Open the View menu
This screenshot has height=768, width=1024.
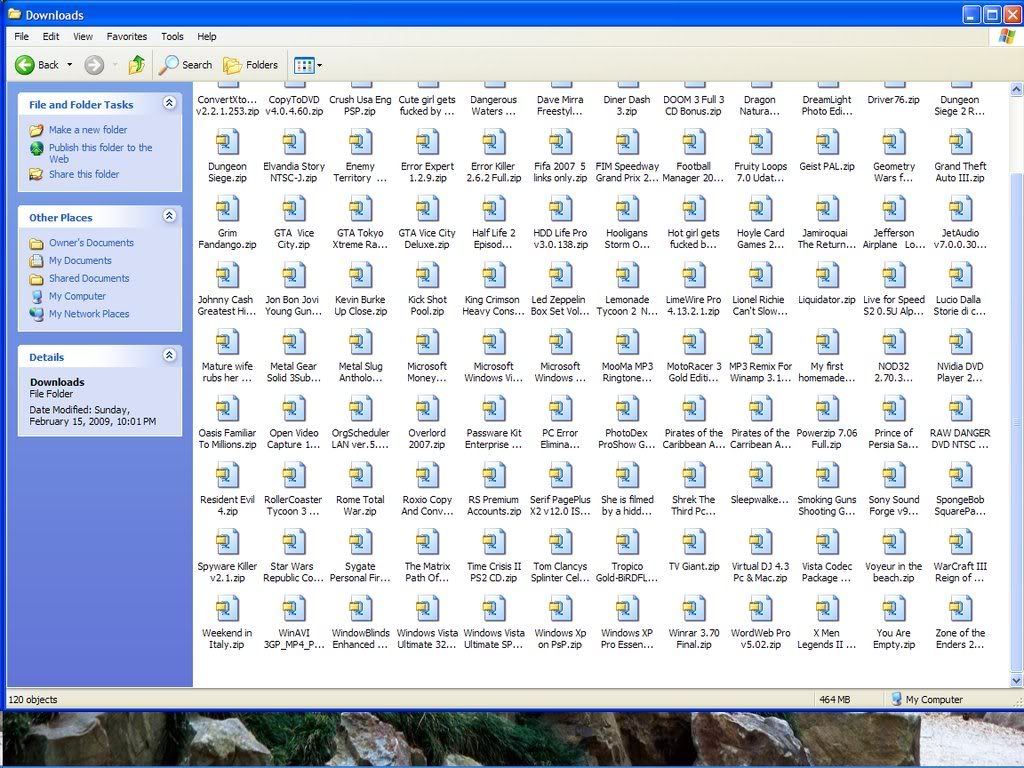83,37
